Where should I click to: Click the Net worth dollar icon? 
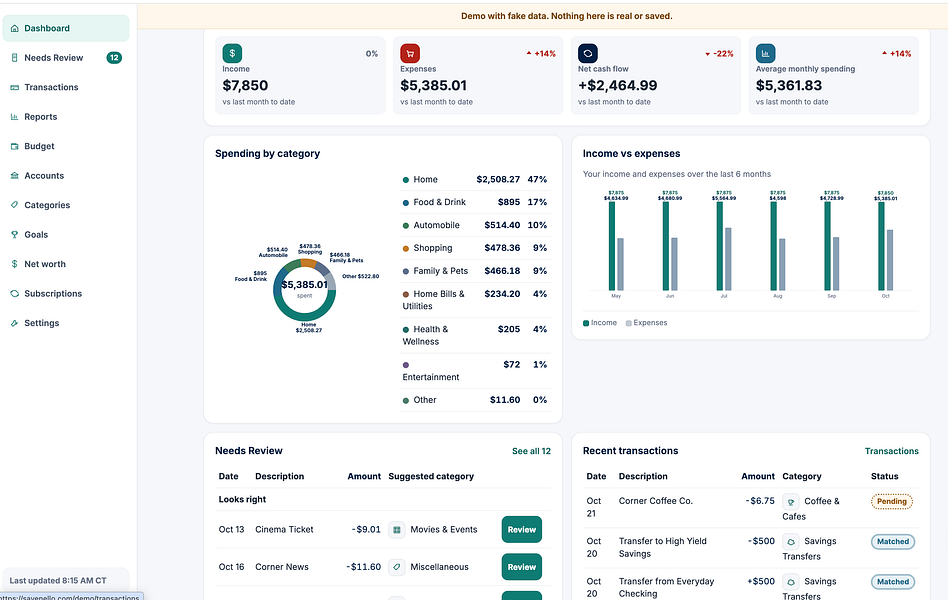pyautogui.click(x=15, y=264)
